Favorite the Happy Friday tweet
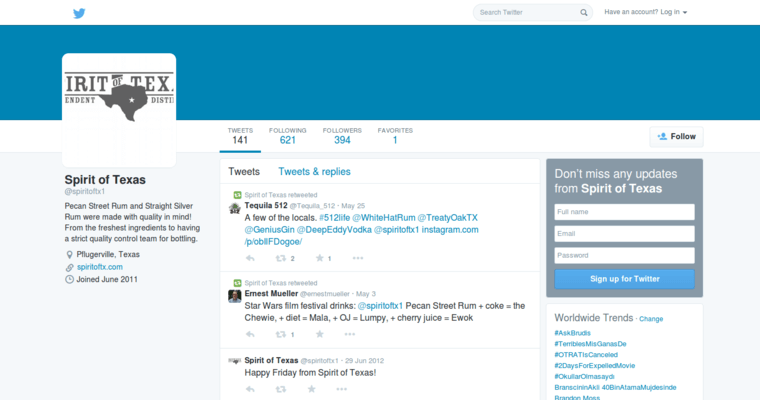The width and height of the screenshot is (760, 400). point(312,388)
